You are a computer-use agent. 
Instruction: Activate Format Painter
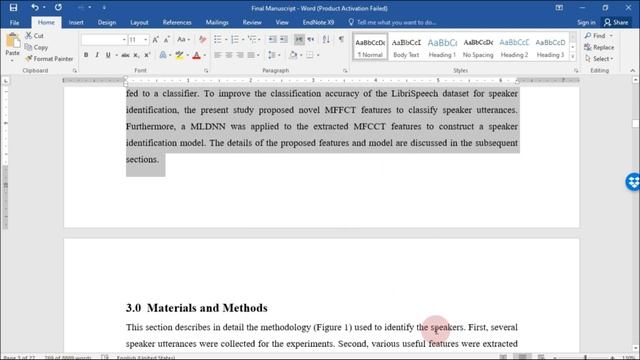(x=49, y=59)
